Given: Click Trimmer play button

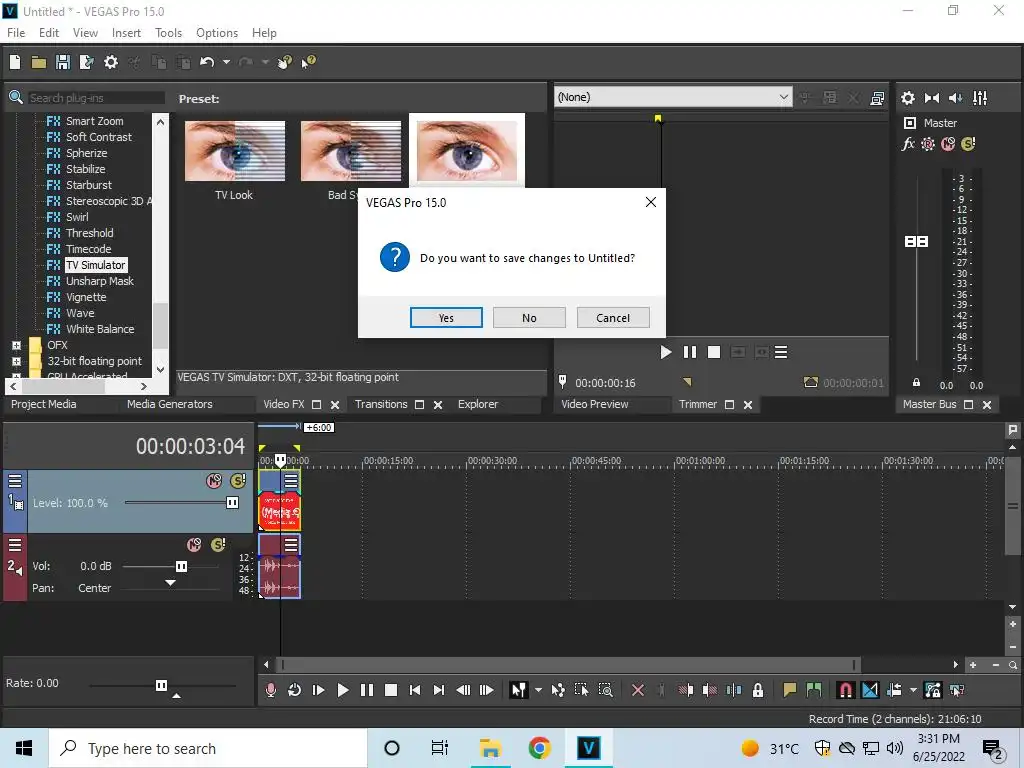Looking at the screenshot, I should 665,353.
